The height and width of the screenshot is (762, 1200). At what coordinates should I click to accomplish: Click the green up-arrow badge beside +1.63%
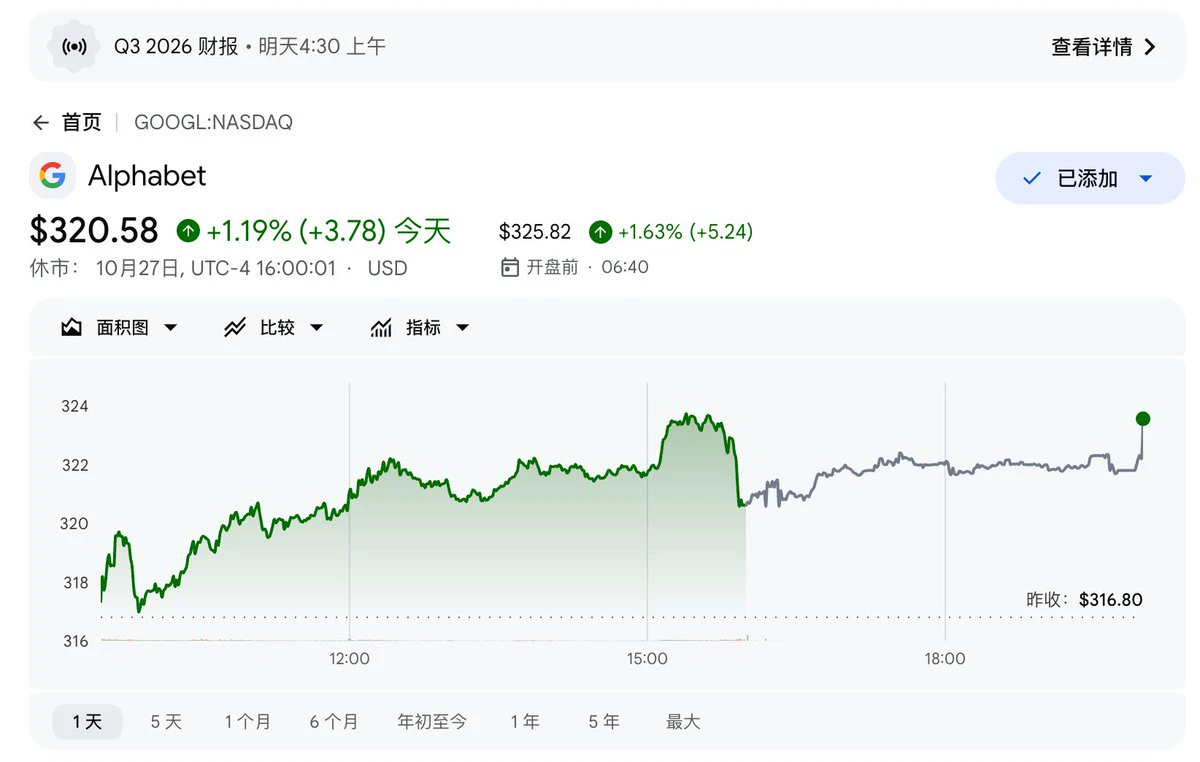tap(600, 232)
